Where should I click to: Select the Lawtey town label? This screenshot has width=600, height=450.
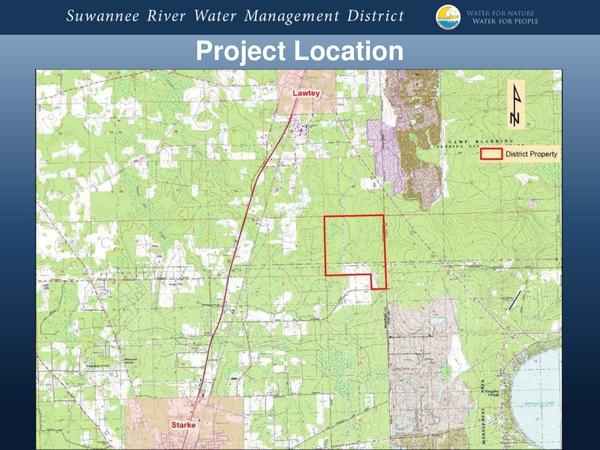coord(306,93)
